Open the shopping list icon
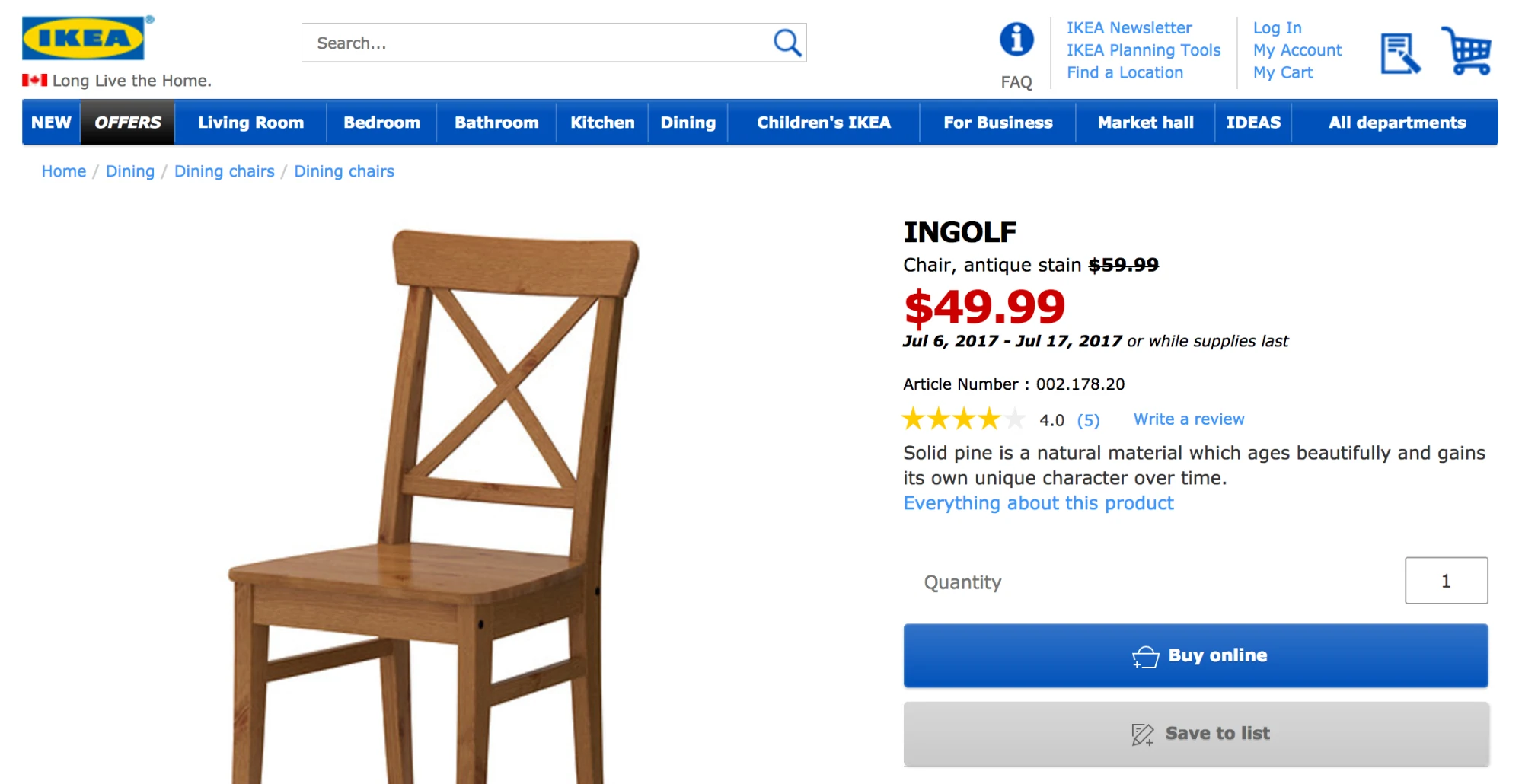The image size is (1522, 784). (1399, 53)
